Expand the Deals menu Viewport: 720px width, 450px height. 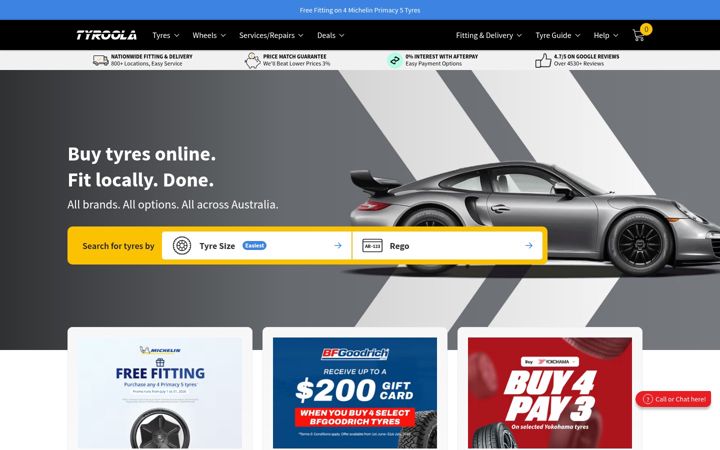pos(331,35)
